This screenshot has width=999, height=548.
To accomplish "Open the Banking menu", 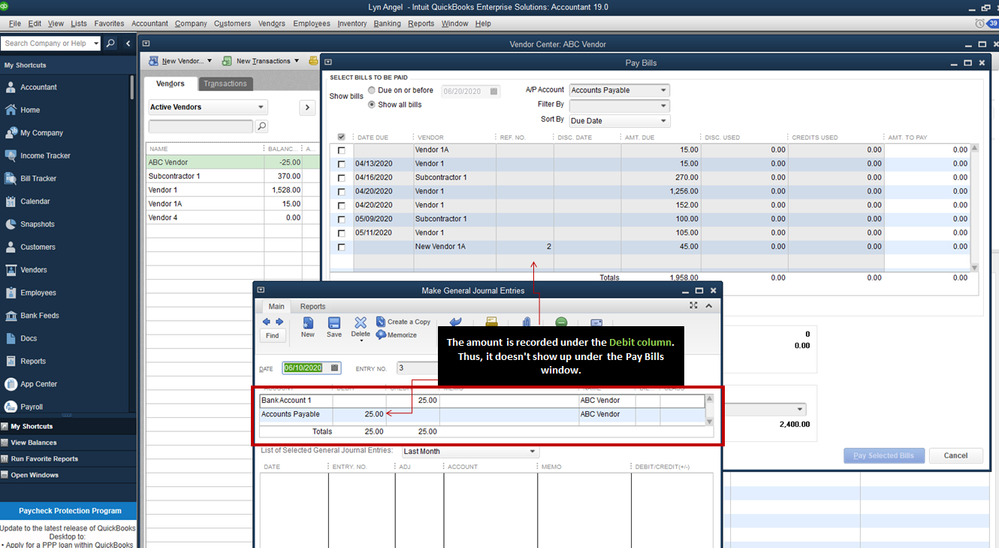I will coord(387,24).
